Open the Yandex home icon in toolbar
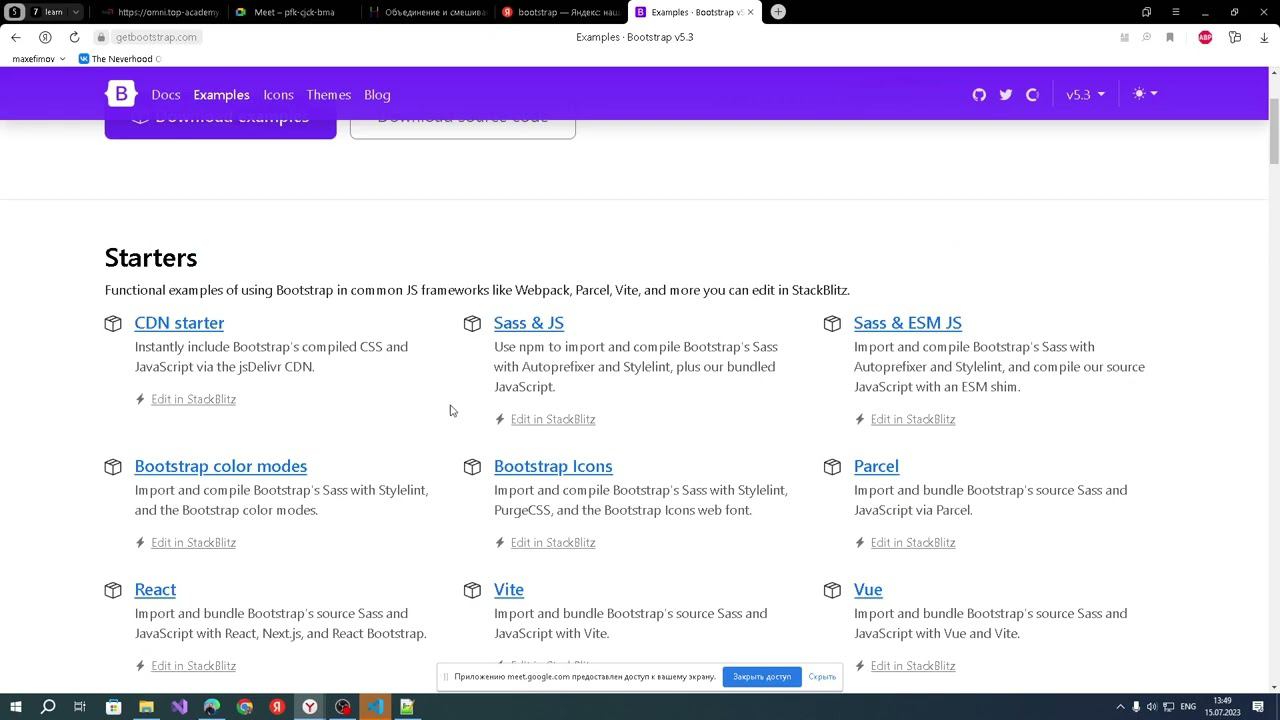This screenshot has width=1280, height=720. click(x=45, y=37)
